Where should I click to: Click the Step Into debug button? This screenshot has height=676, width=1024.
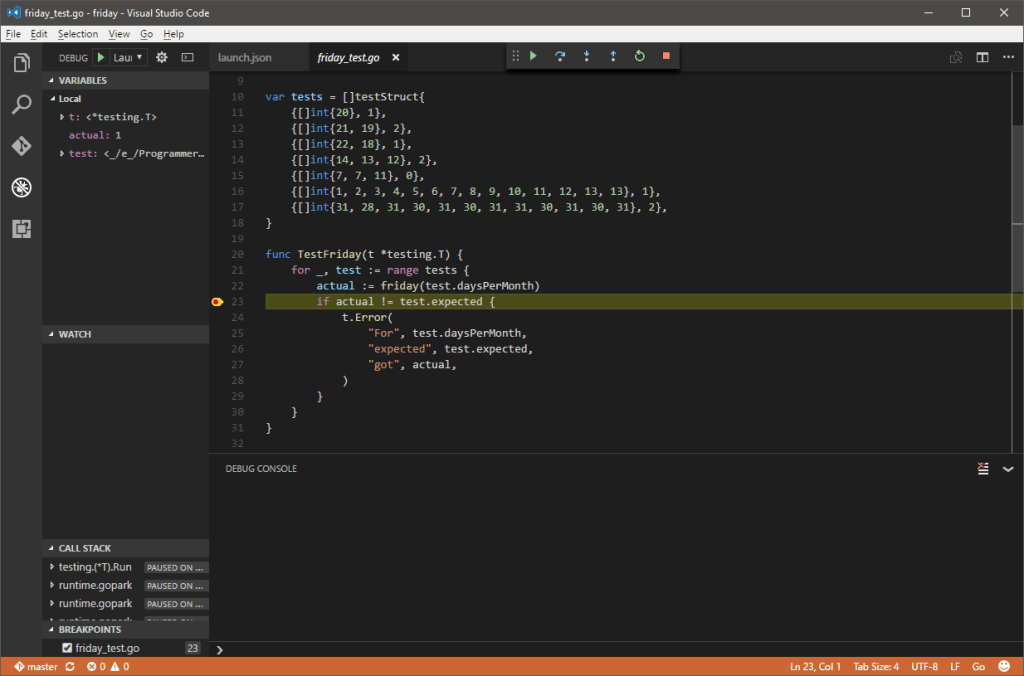(x=587, y=56)
